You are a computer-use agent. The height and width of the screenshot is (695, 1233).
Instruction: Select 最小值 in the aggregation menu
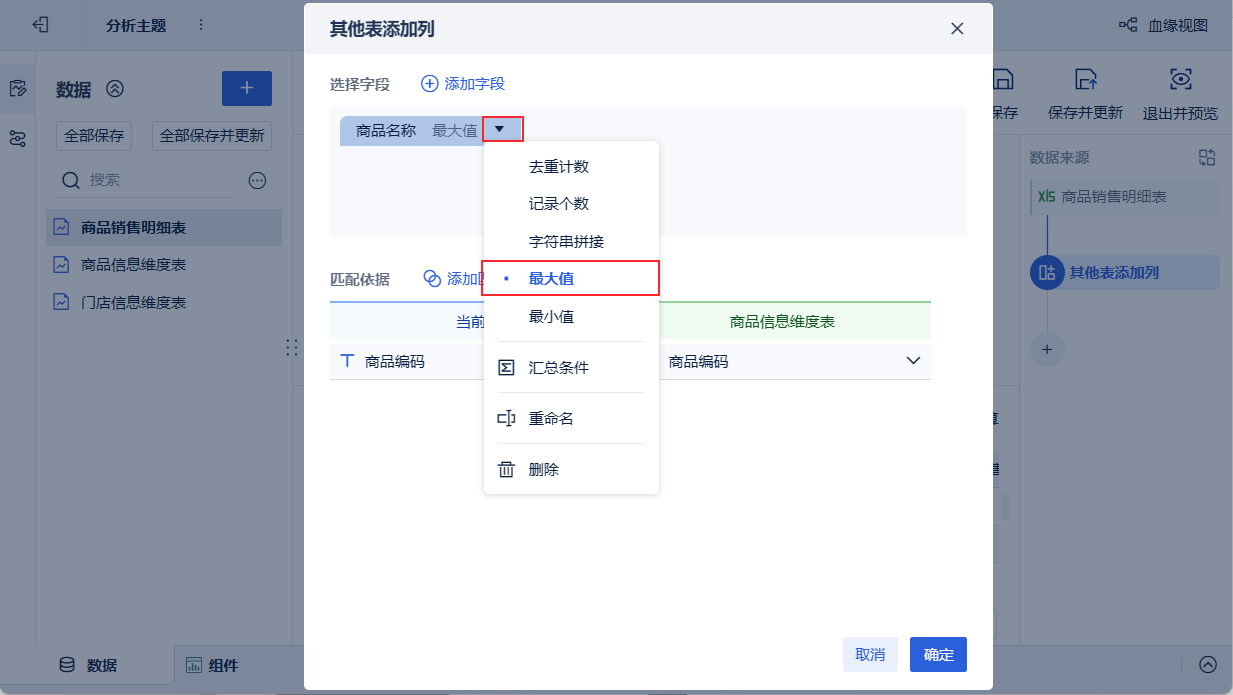point(551,317)
